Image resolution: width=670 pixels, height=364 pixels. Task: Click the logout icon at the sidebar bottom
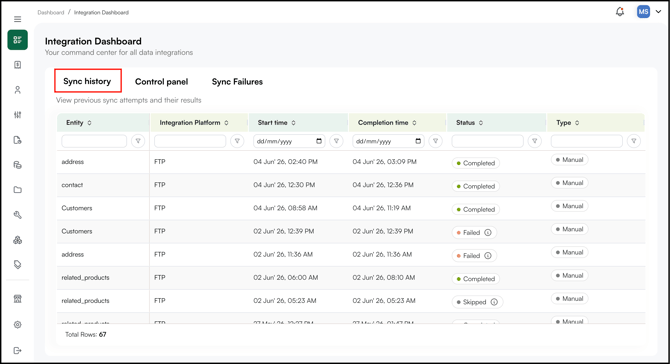tap(18, 351)
